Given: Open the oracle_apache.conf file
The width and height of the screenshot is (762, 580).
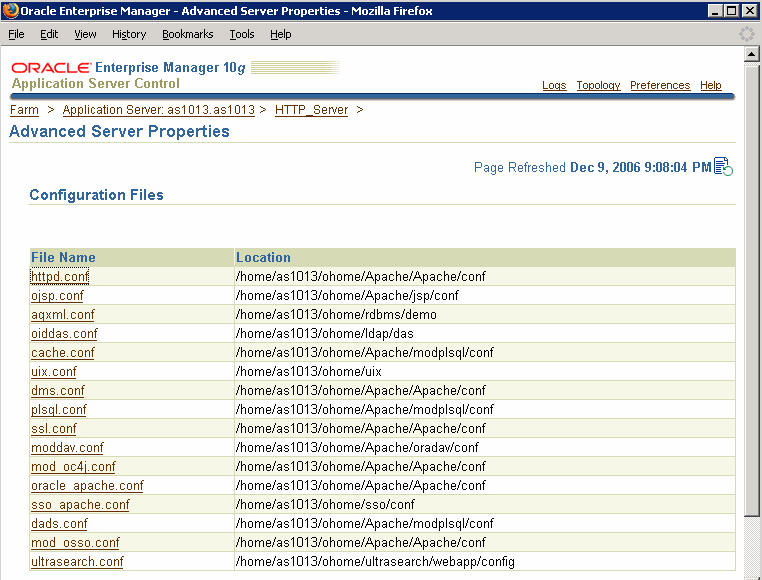Looking at the screenshot, I should pyautogui.click(x=87, y=485).
